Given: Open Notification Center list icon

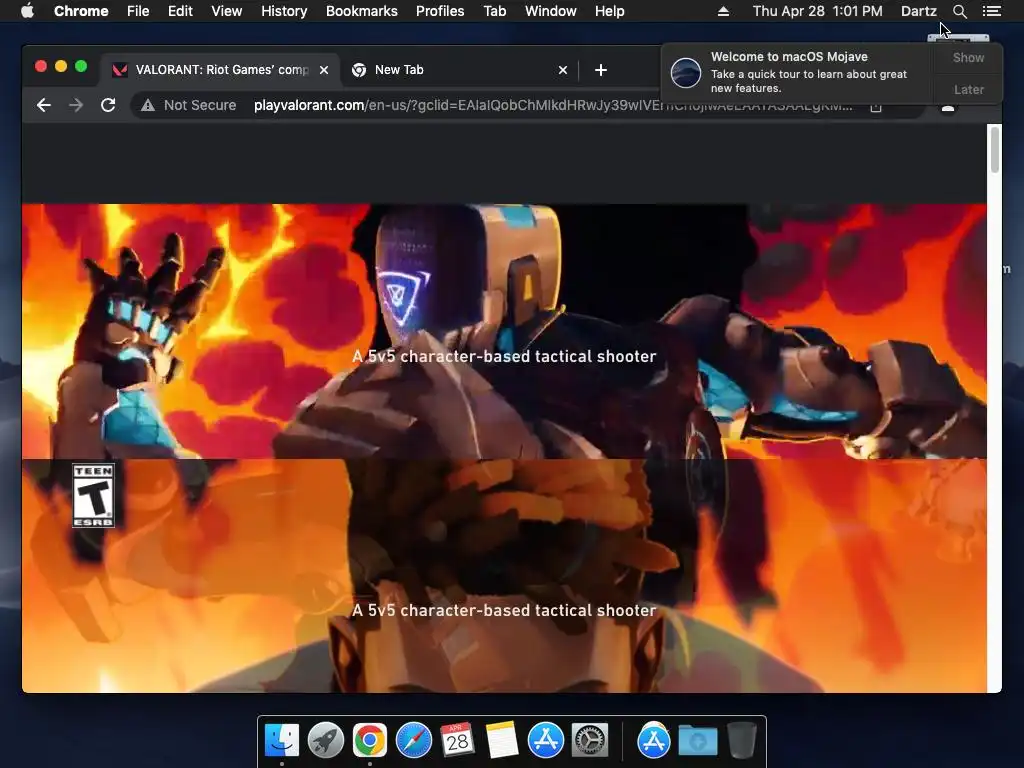Looking at the screenshot, I should click(x=991, y=11).
